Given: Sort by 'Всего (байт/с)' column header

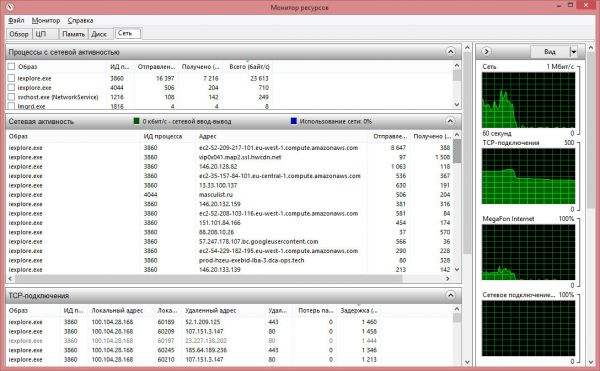Looking at the screenshot, I should pyautogui.click(x=249, y=67).
